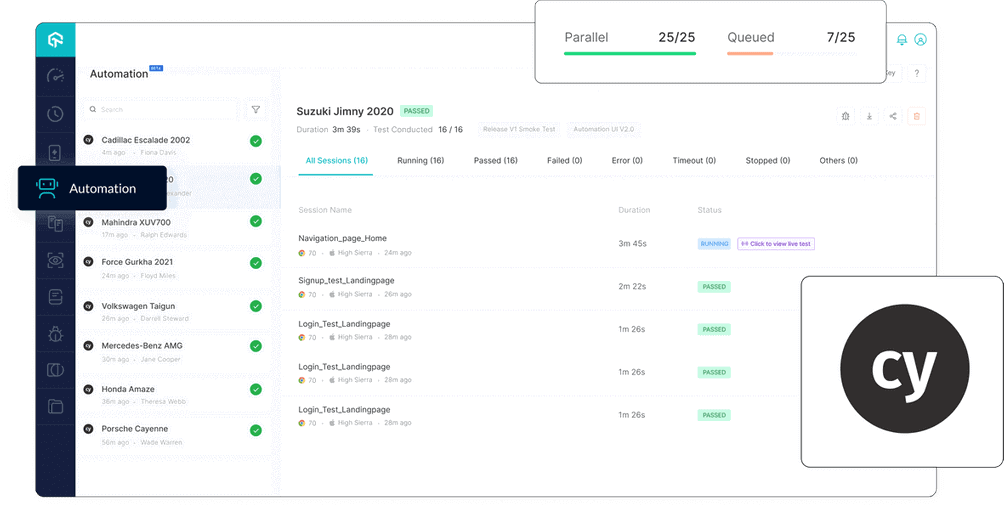This screenshot has height=508, width=1004.
Task: Click the download icon for Suzuki Jimny
Action: (869, 116)
